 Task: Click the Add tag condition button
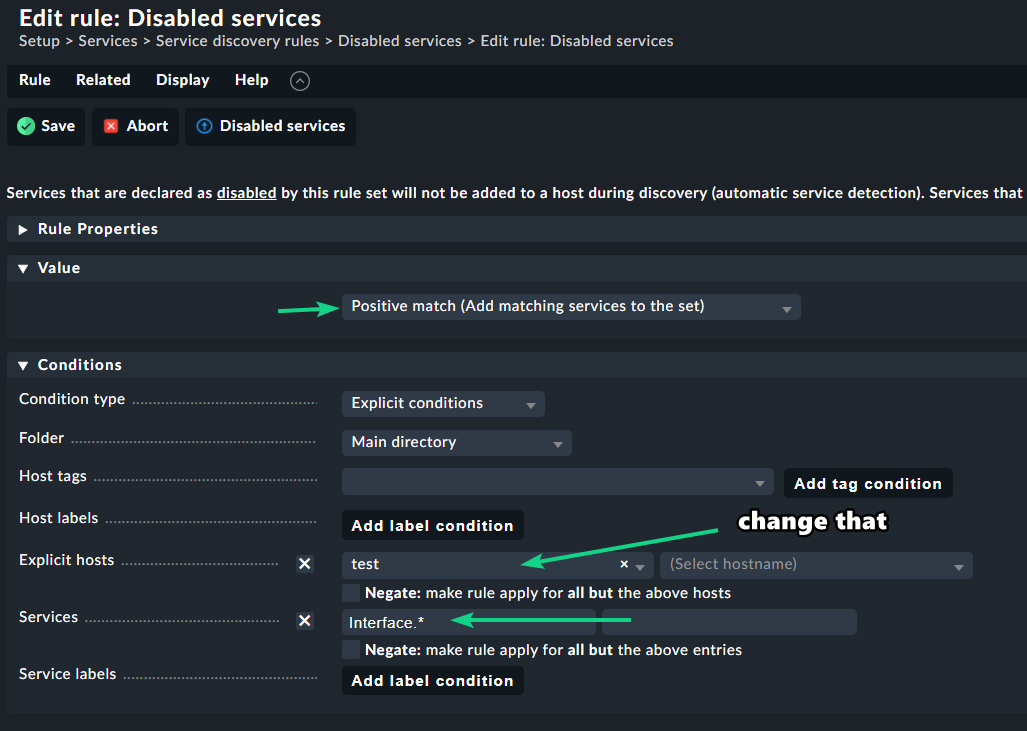point(867,484)
